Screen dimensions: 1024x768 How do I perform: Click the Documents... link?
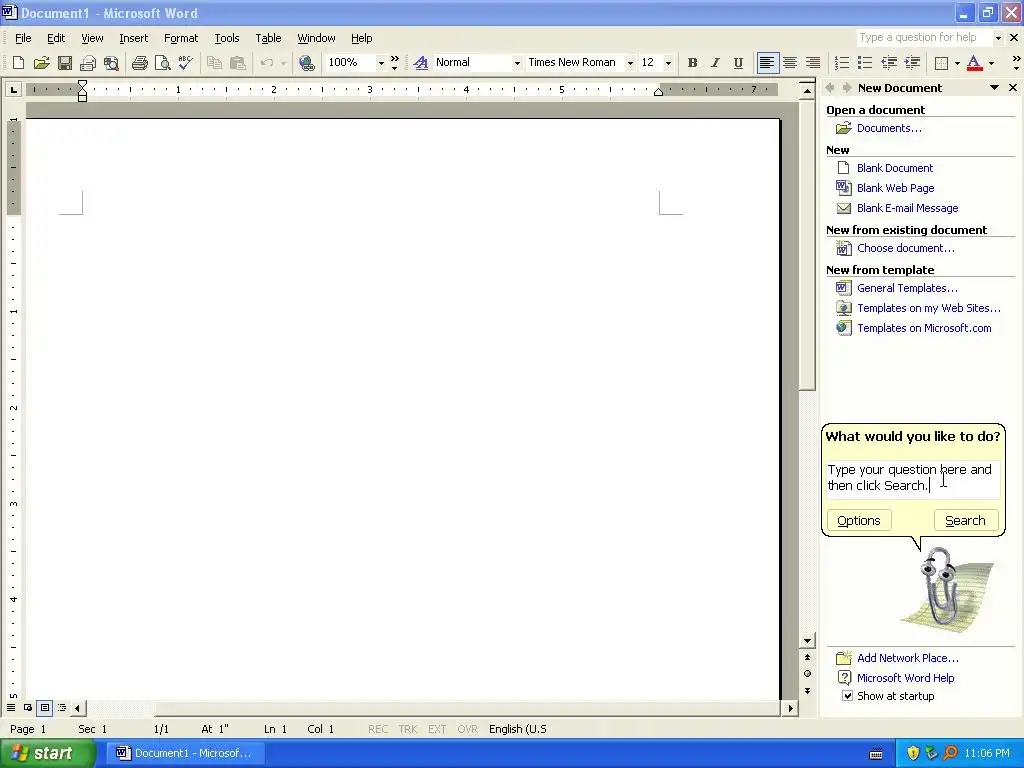(889, 128)
